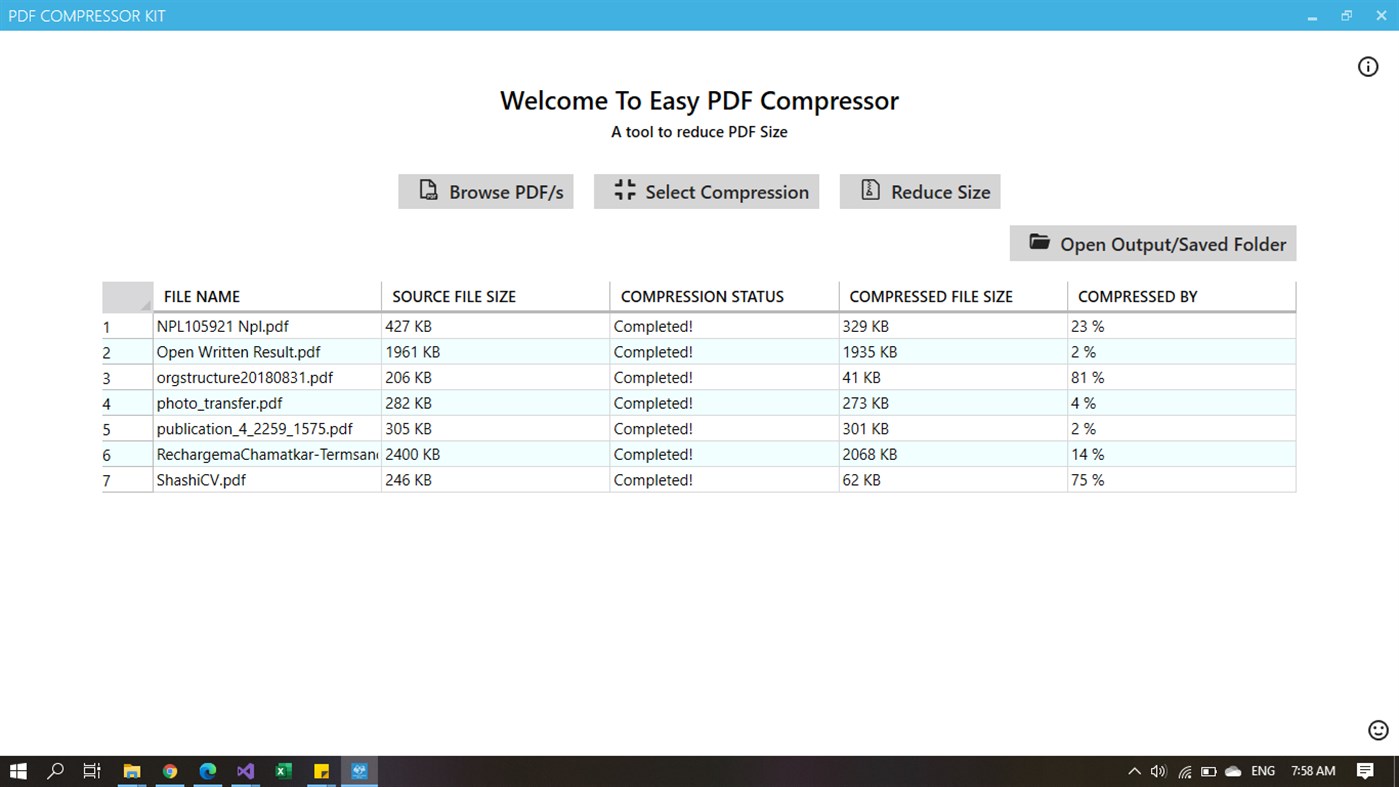Click the Browse PDF/s button
The height and width of the screenshot is (787, 1399).
486,191
